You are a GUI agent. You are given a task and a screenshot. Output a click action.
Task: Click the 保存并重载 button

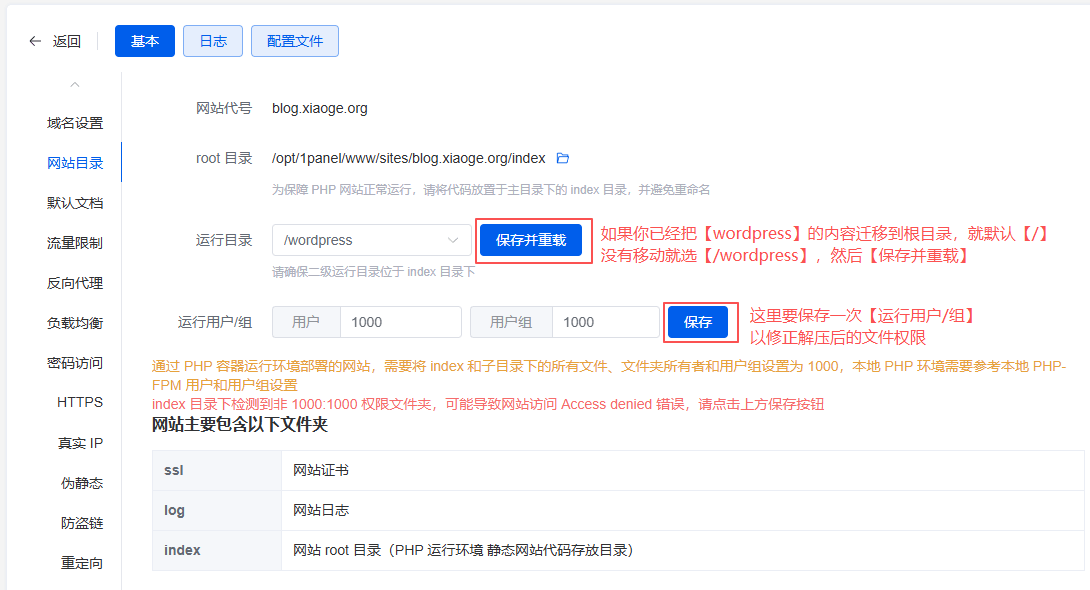[x=531, y=240]
